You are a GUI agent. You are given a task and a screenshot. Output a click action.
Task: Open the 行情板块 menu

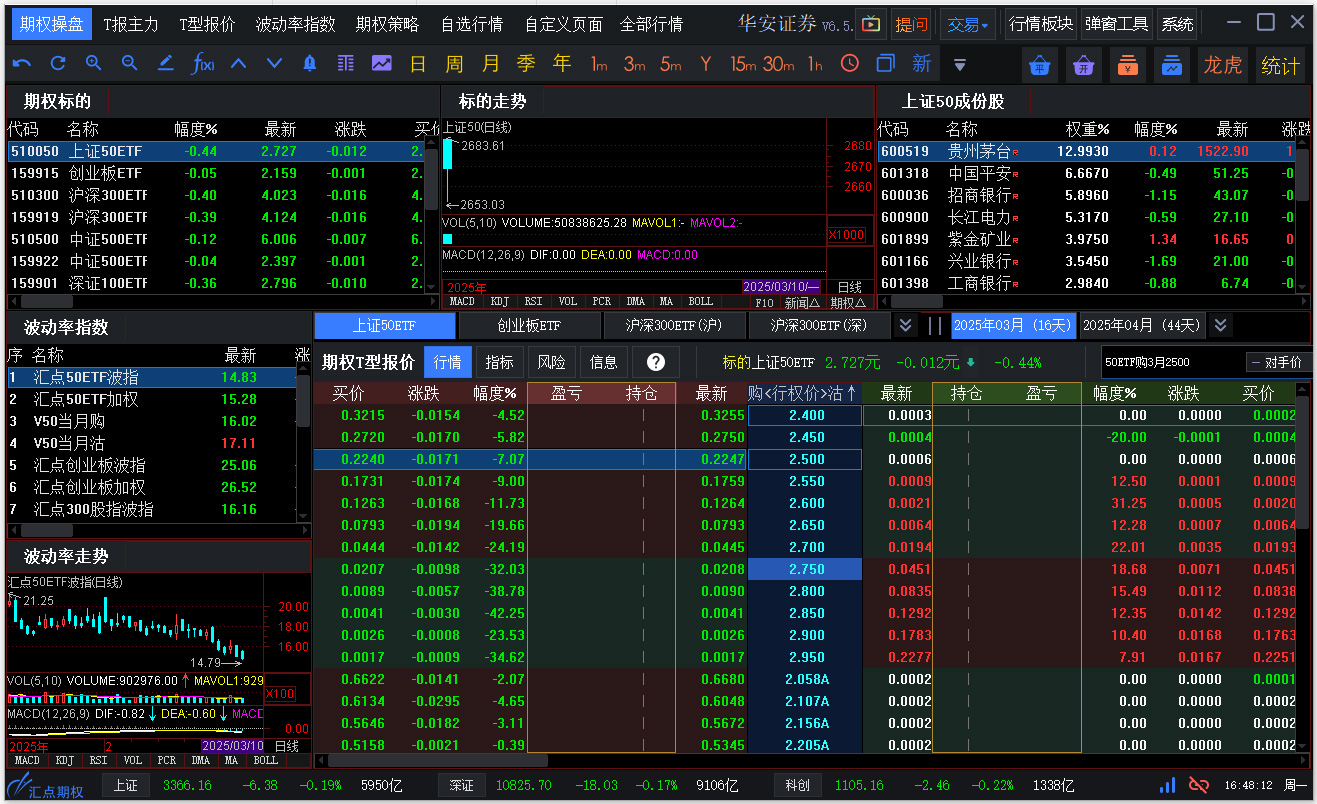[1041, 24]
